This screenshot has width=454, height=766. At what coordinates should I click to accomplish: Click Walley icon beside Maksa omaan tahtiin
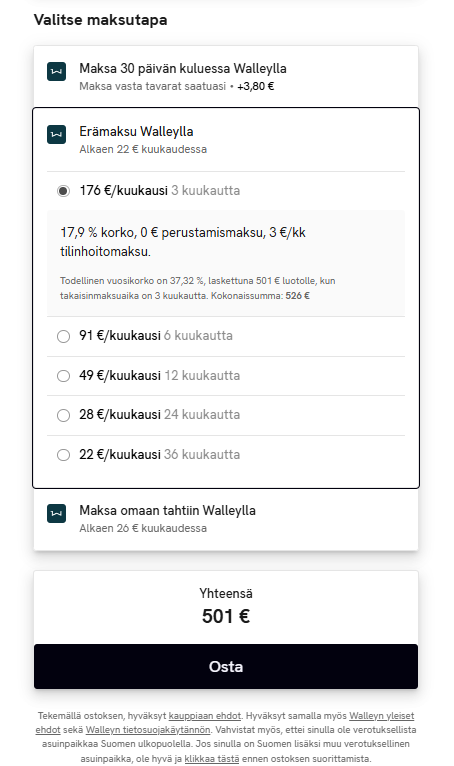point(56,513)
